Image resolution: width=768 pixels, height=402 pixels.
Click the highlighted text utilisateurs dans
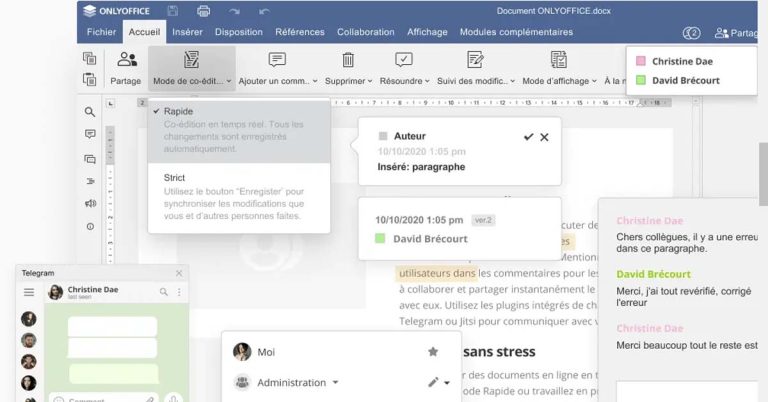click(x=437, y=273)
